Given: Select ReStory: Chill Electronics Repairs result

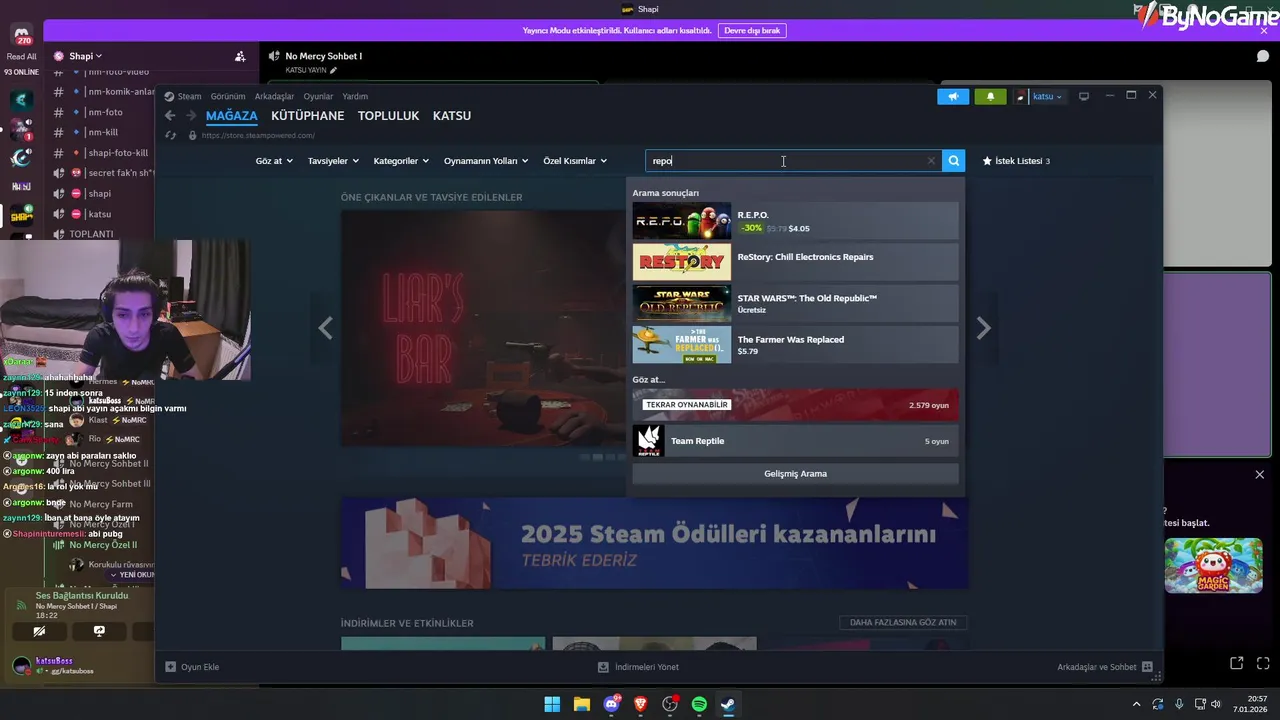Looking at the screenshot, I should [795, 262].
